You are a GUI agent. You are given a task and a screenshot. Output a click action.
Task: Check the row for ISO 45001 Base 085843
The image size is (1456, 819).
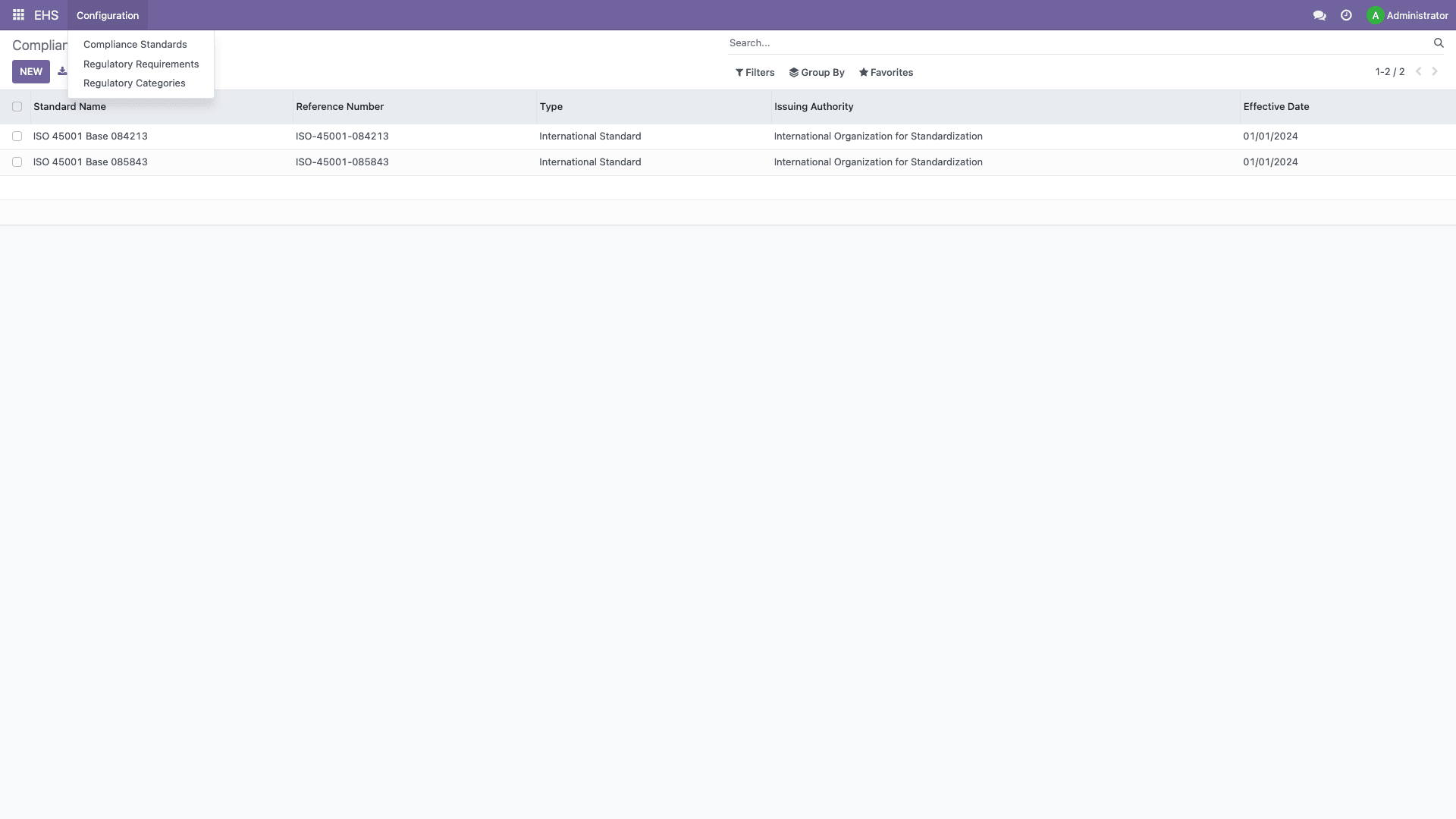(17, 162)
